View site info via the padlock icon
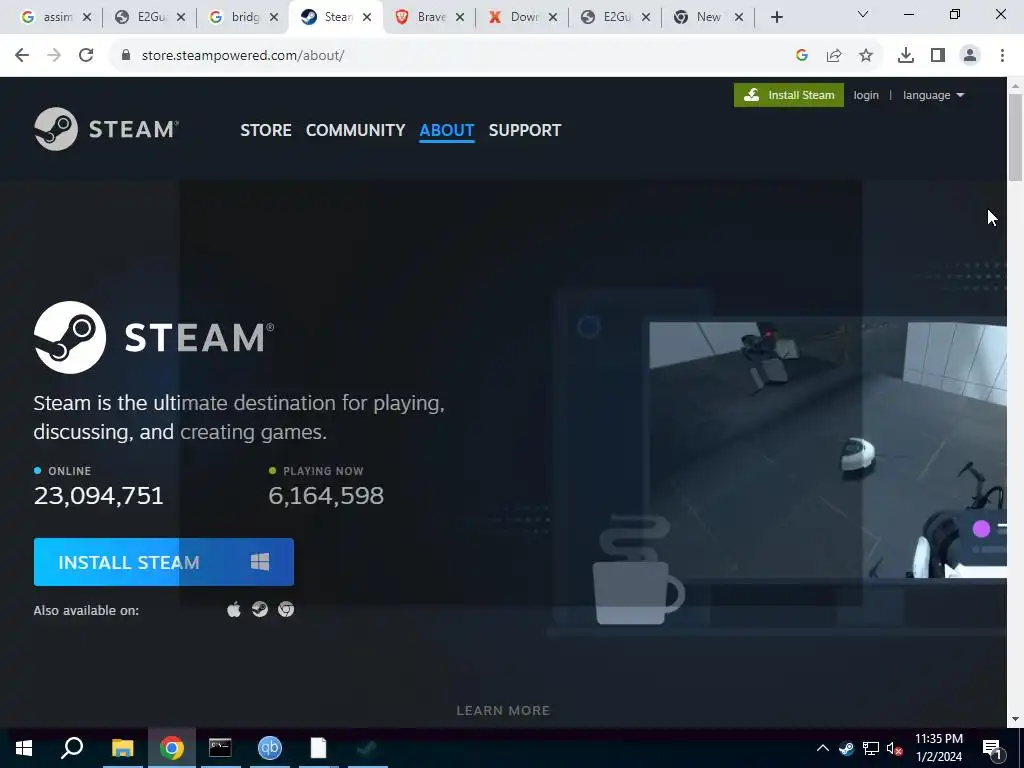The width and height of the screenshot is (1024, 768). 126,56
